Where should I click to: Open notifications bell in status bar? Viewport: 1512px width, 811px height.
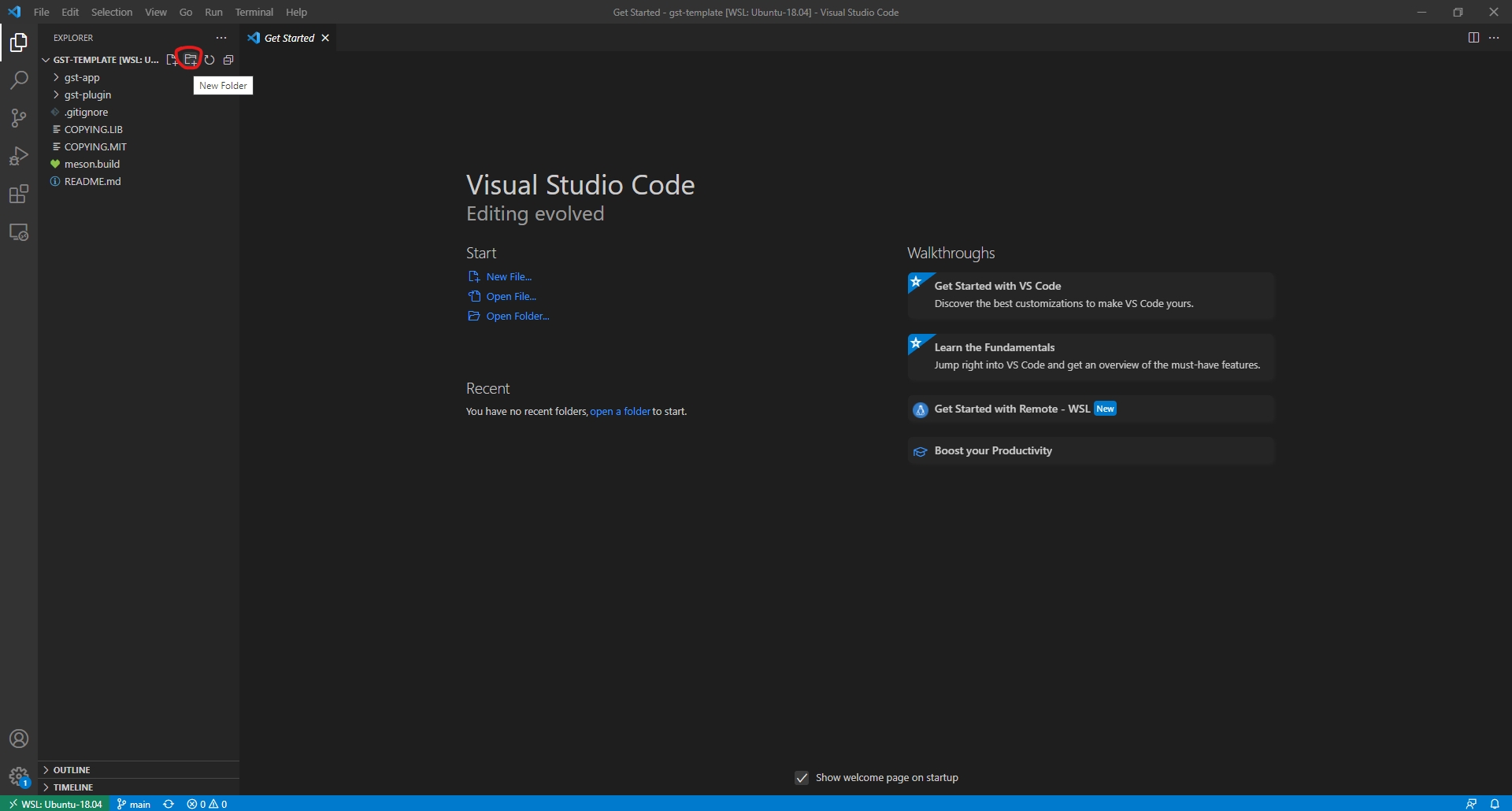click(x=1495, y=804)
